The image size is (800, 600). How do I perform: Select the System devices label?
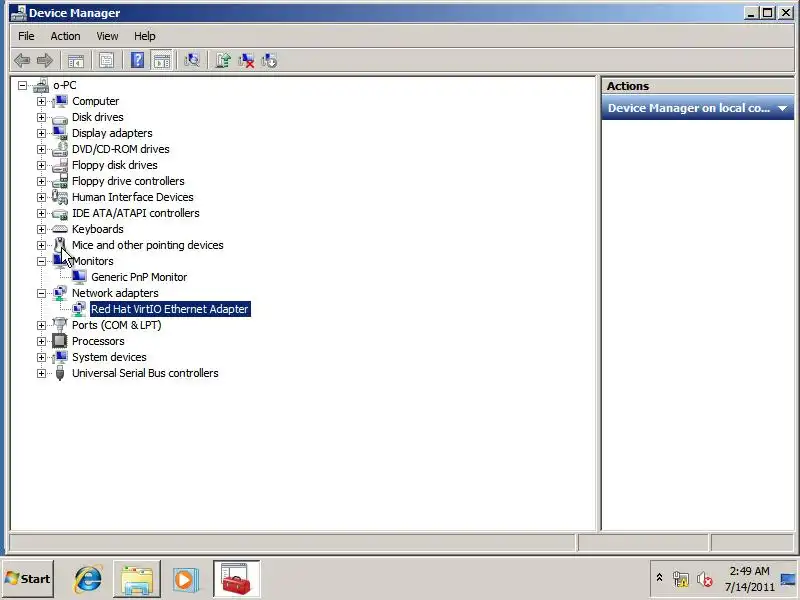[109, 357]
